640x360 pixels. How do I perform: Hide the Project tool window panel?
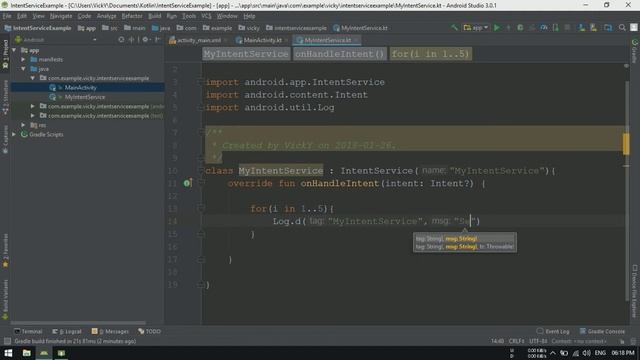click(x=158, y=40)
